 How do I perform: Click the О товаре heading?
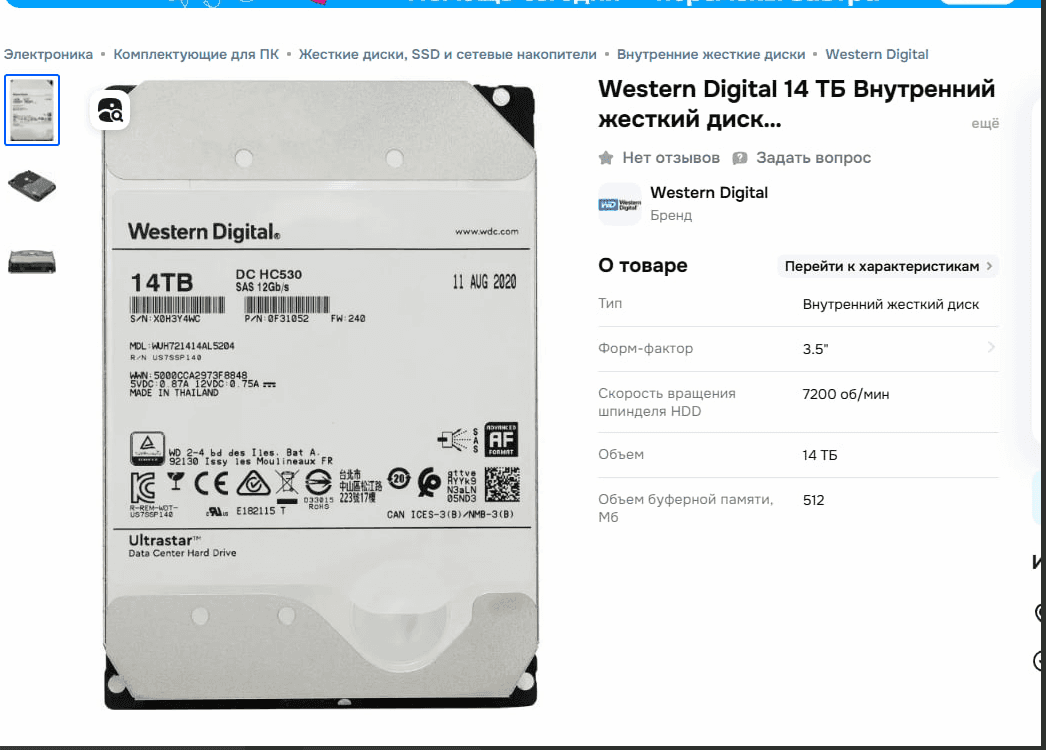[x=642, y=266]
